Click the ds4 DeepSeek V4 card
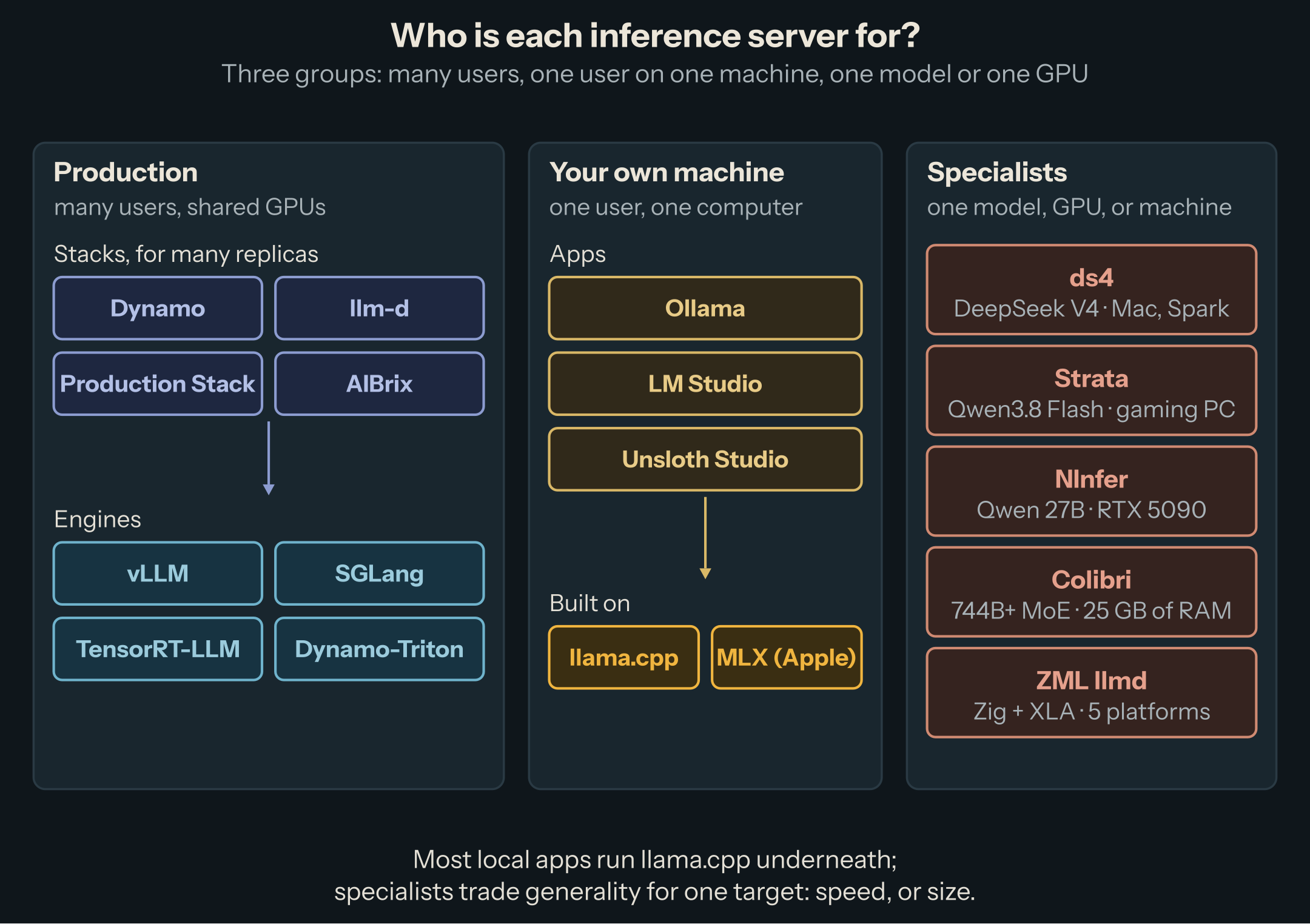 1091,290
